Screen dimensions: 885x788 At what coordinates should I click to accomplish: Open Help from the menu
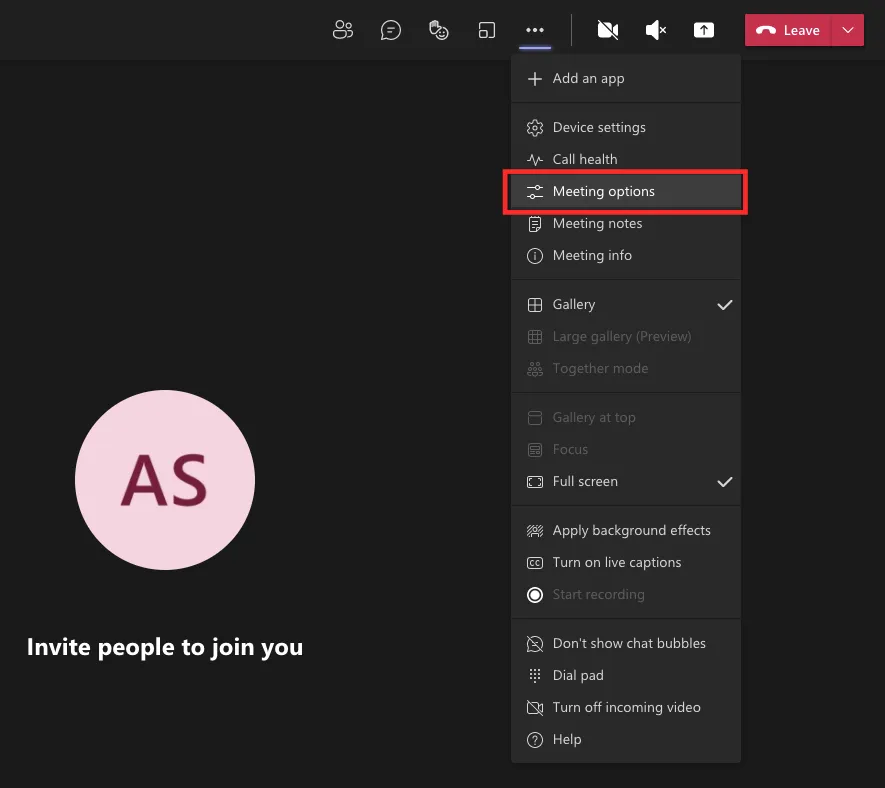point(567,739)
